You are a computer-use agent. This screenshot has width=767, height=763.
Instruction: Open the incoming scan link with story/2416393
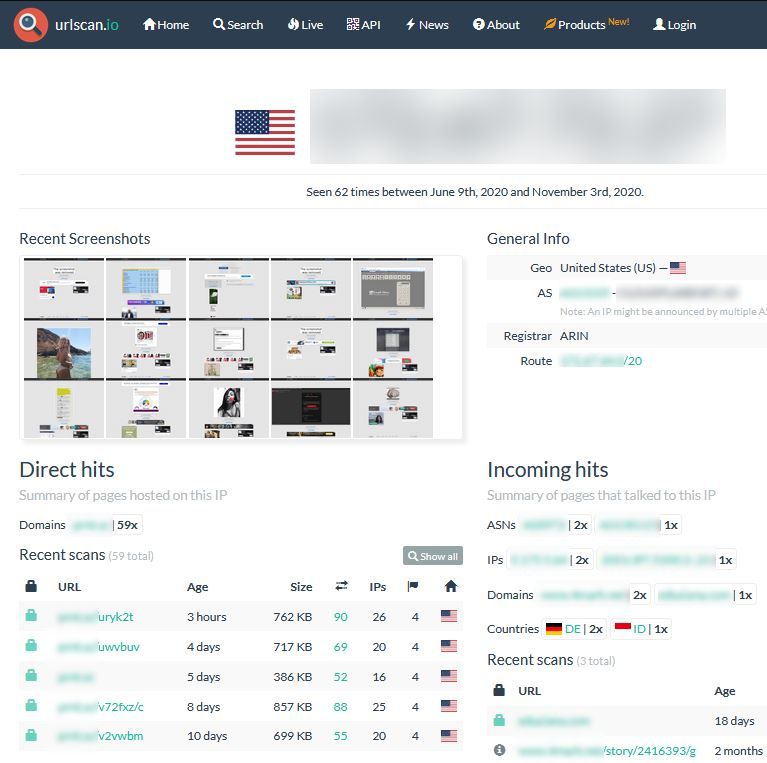(x=606, y=750)
